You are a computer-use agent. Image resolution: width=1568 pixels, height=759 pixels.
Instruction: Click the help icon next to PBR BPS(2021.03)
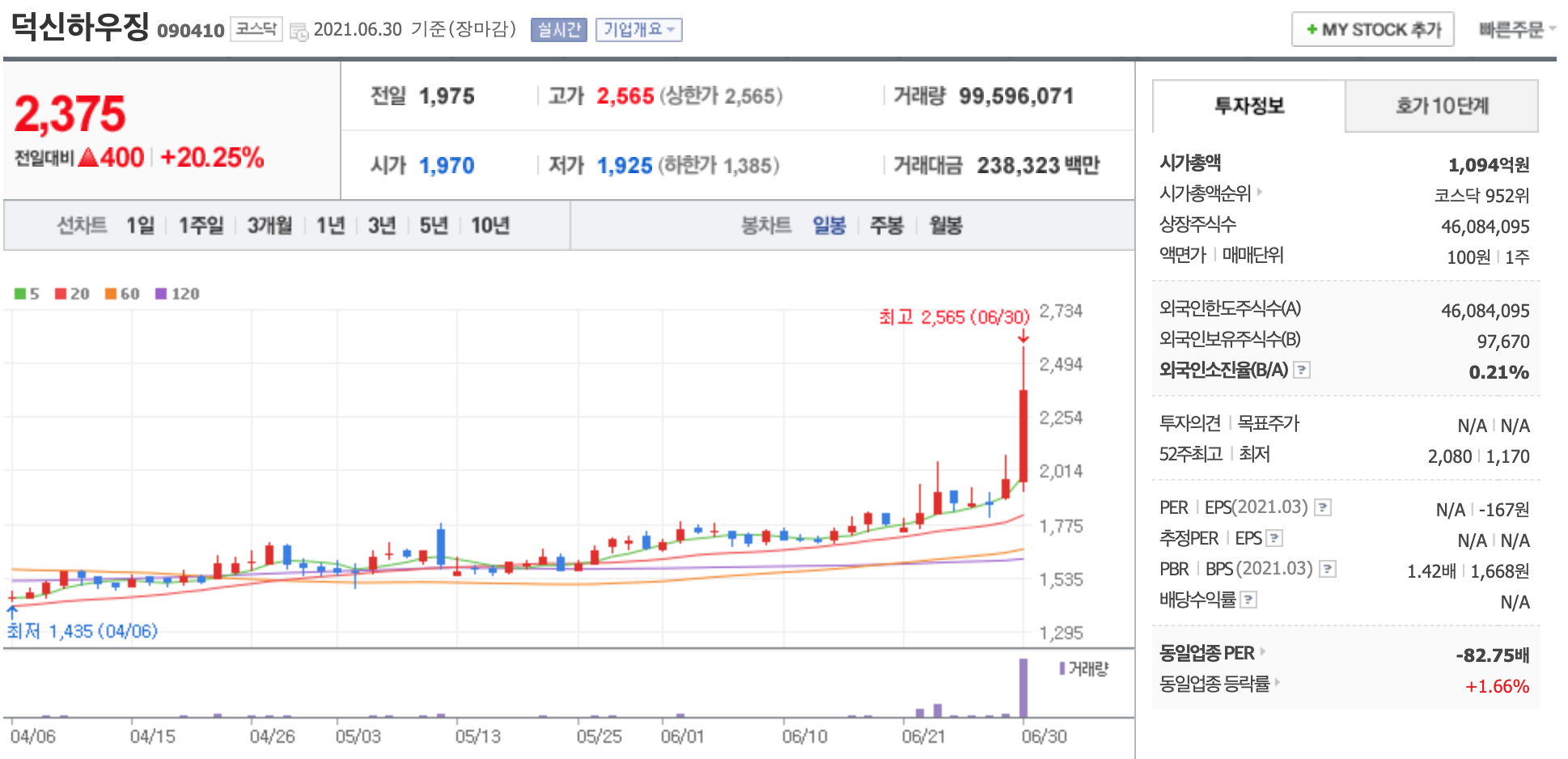[x=1328, y=569]
